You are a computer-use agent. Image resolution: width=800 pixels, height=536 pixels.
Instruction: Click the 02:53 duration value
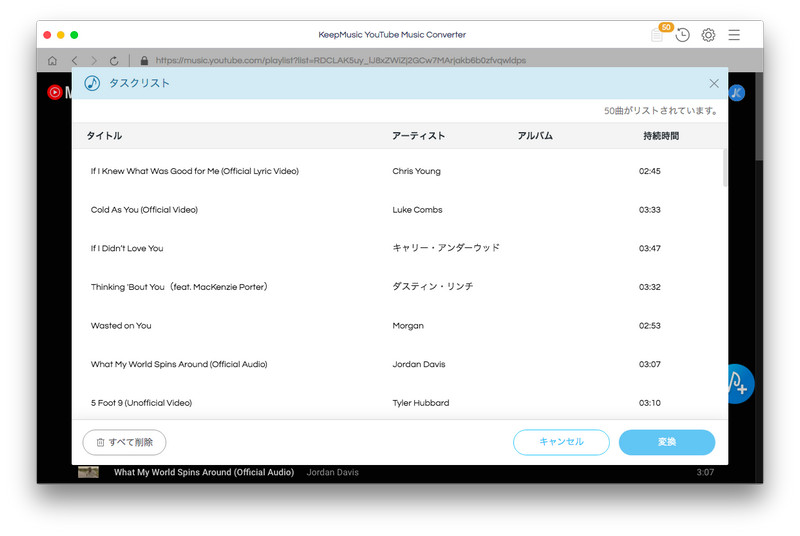coord(649,326)
